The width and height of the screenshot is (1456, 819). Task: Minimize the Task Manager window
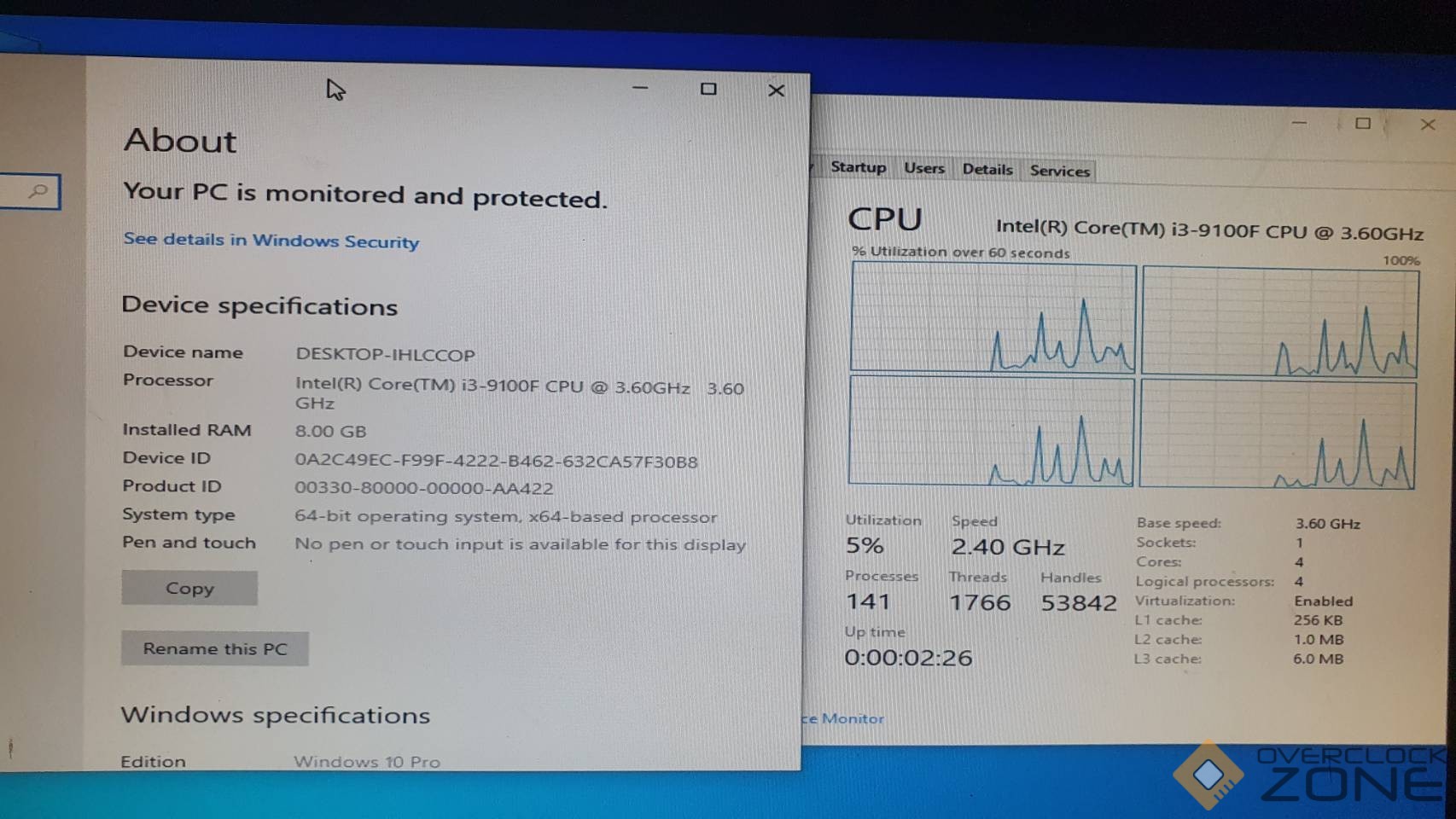click(x=1299, y=123)
